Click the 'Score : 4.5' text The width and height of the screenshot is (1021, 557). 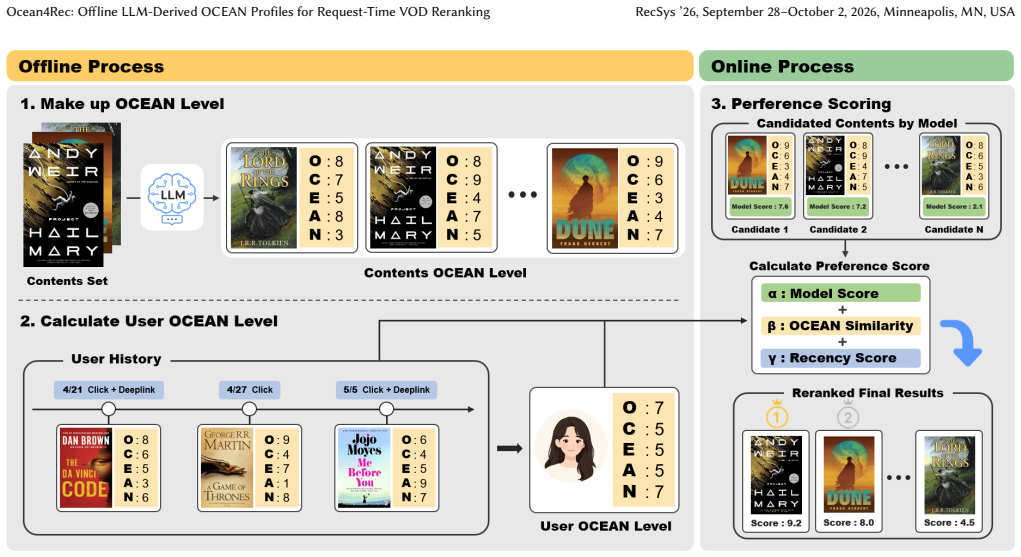click(x=949, y=522)
